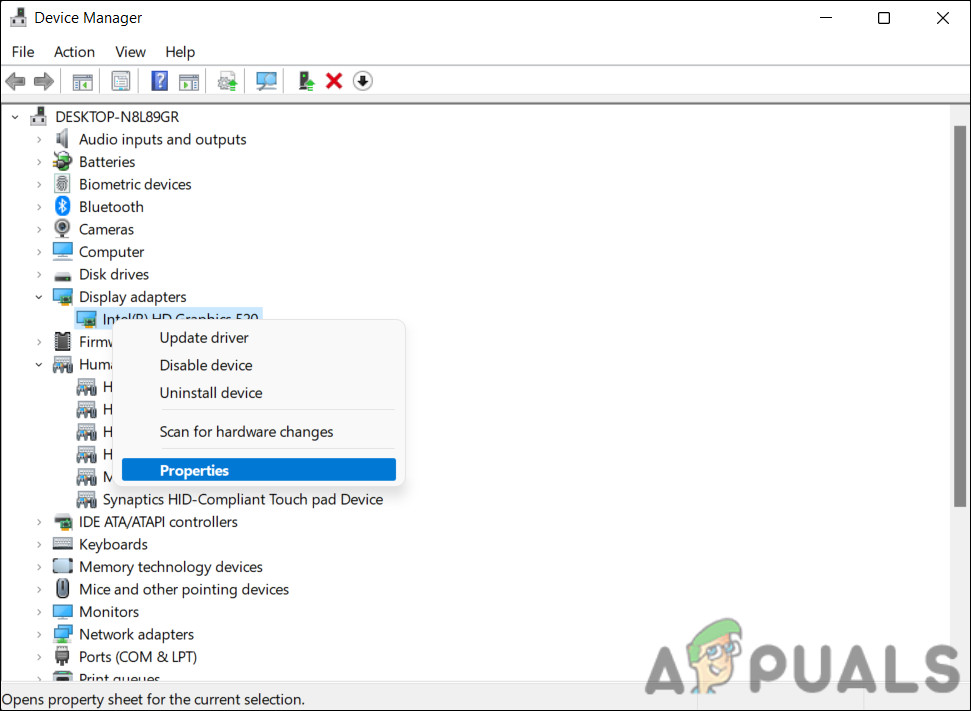Open the View menu
The image size is (971, 711).
pos(130,51)
